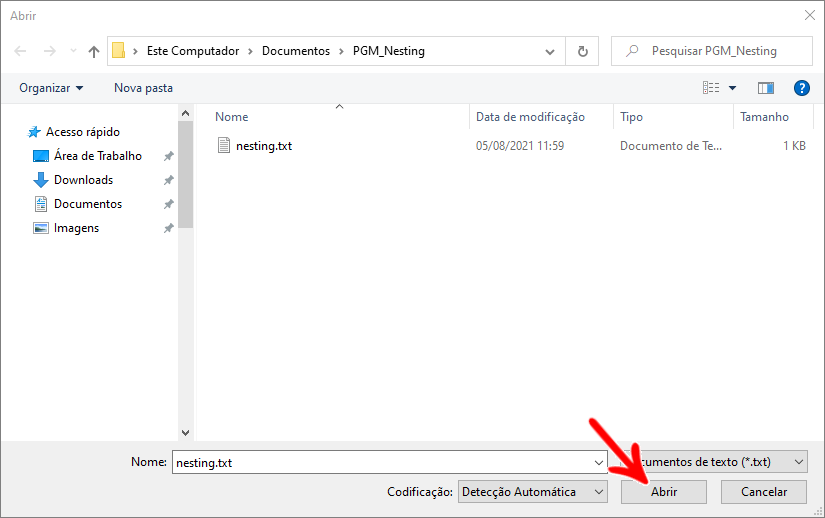Click the Abrir button
825x518 pixels.
coord(663,492)
